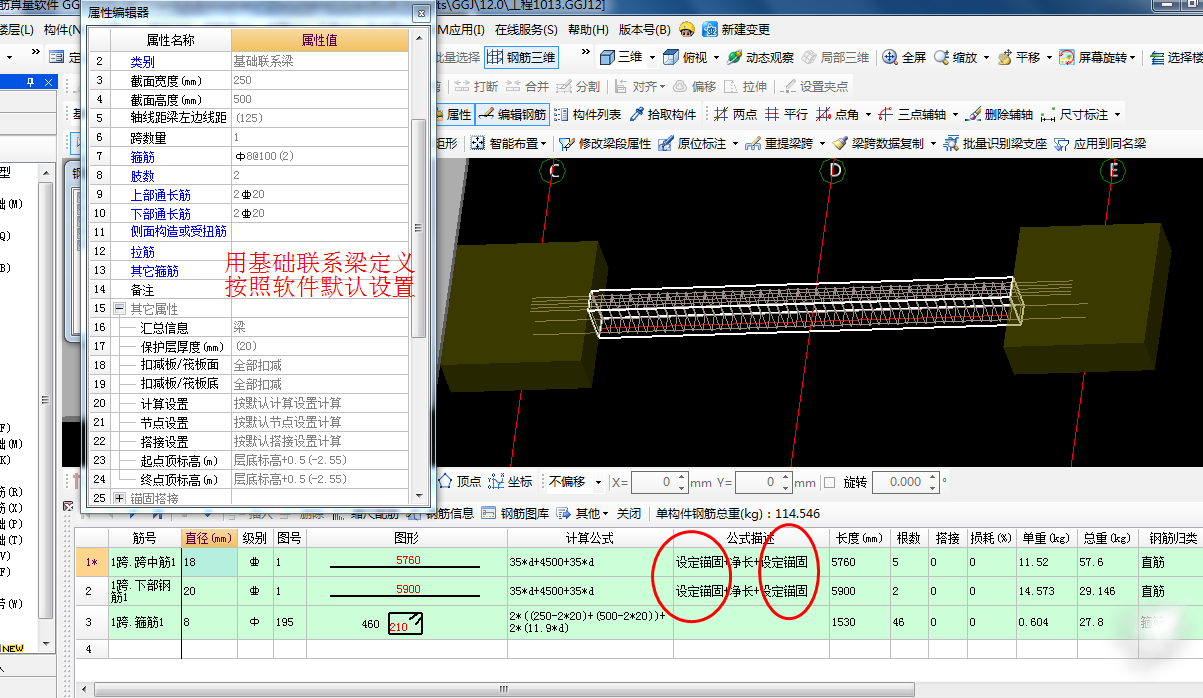Click the 新建变更 button
Screen dimensions: 1203x698
click(x=736, y=29)
